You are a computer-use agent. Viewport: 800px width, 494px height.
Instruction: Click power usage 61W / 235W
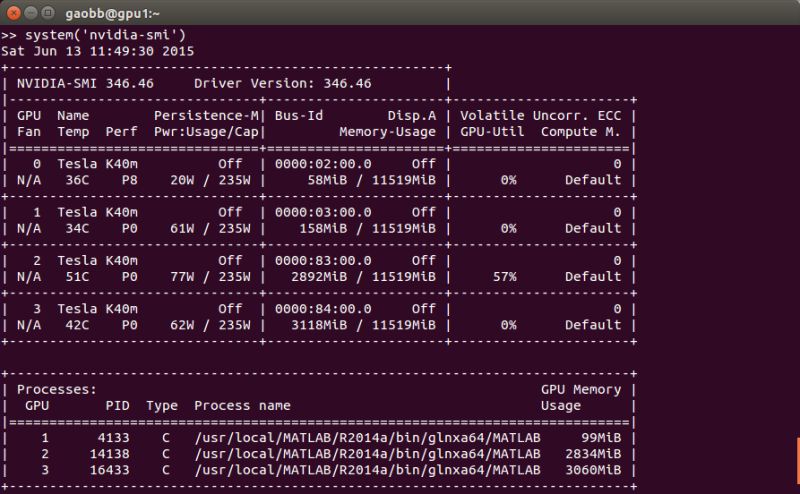pos(210,229)
